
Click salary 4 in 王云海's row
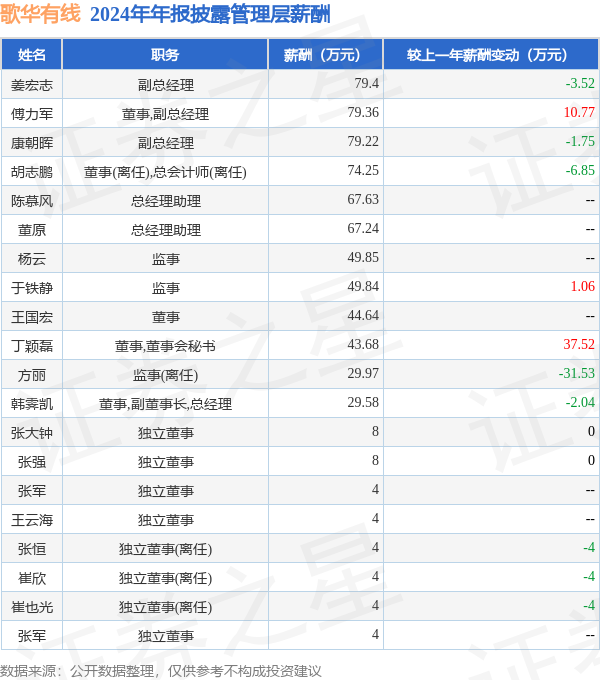[375, 519]
